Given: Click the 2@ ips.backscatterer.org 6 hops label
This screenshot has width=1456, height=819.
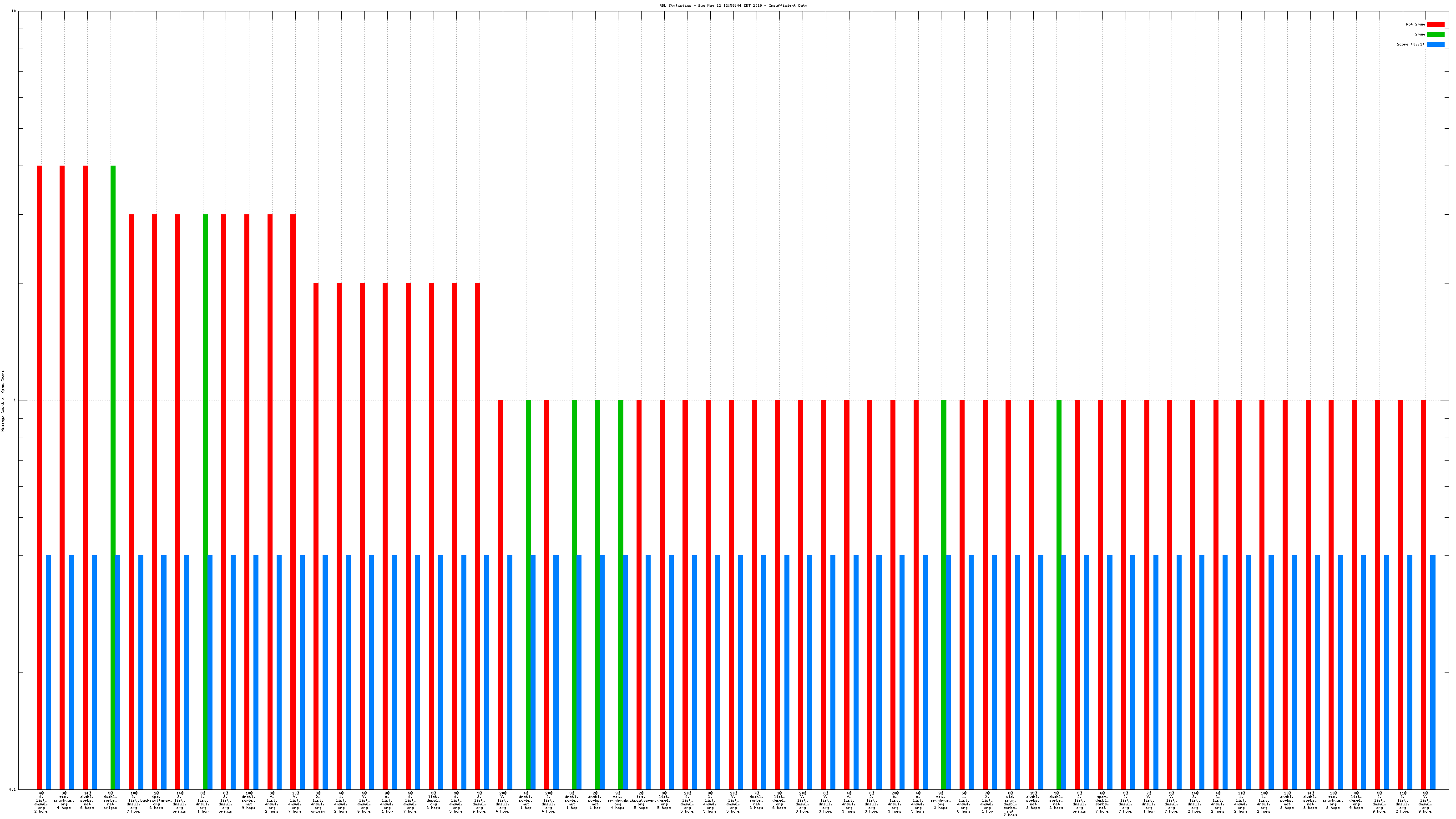Looking at the screenshot, I should pyautogui.click(x=156, y=800).
